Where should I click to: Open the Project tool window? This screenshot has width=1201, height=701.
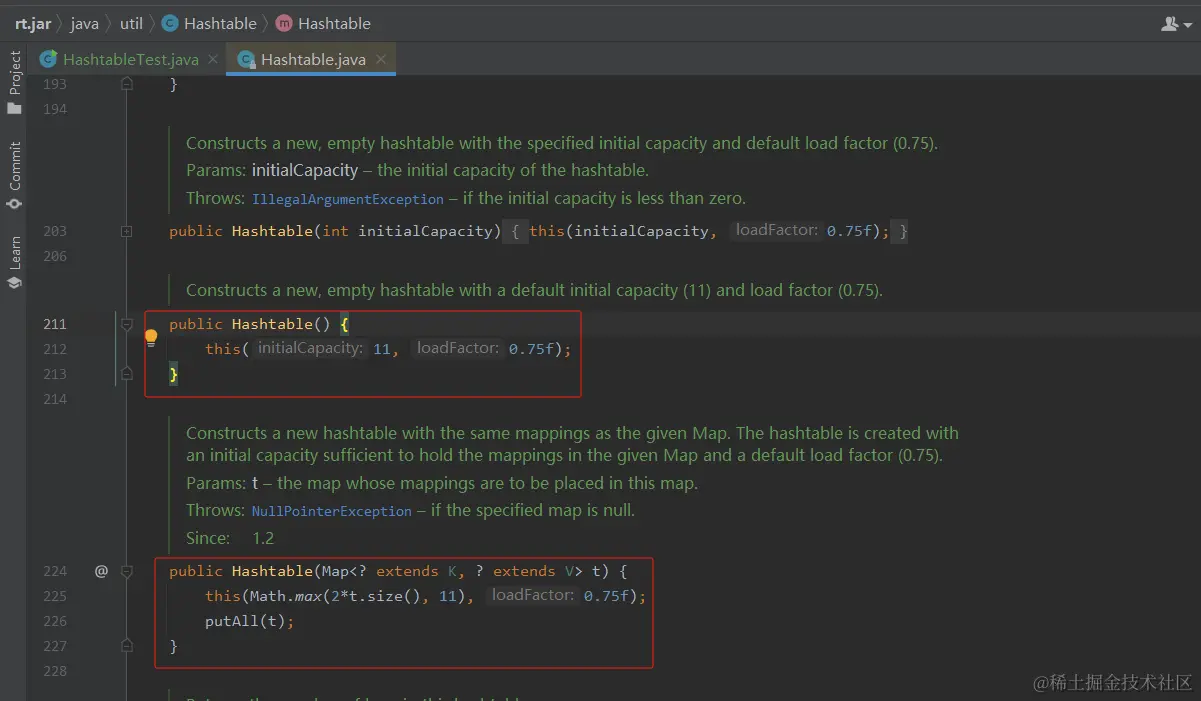coord(14,82)
